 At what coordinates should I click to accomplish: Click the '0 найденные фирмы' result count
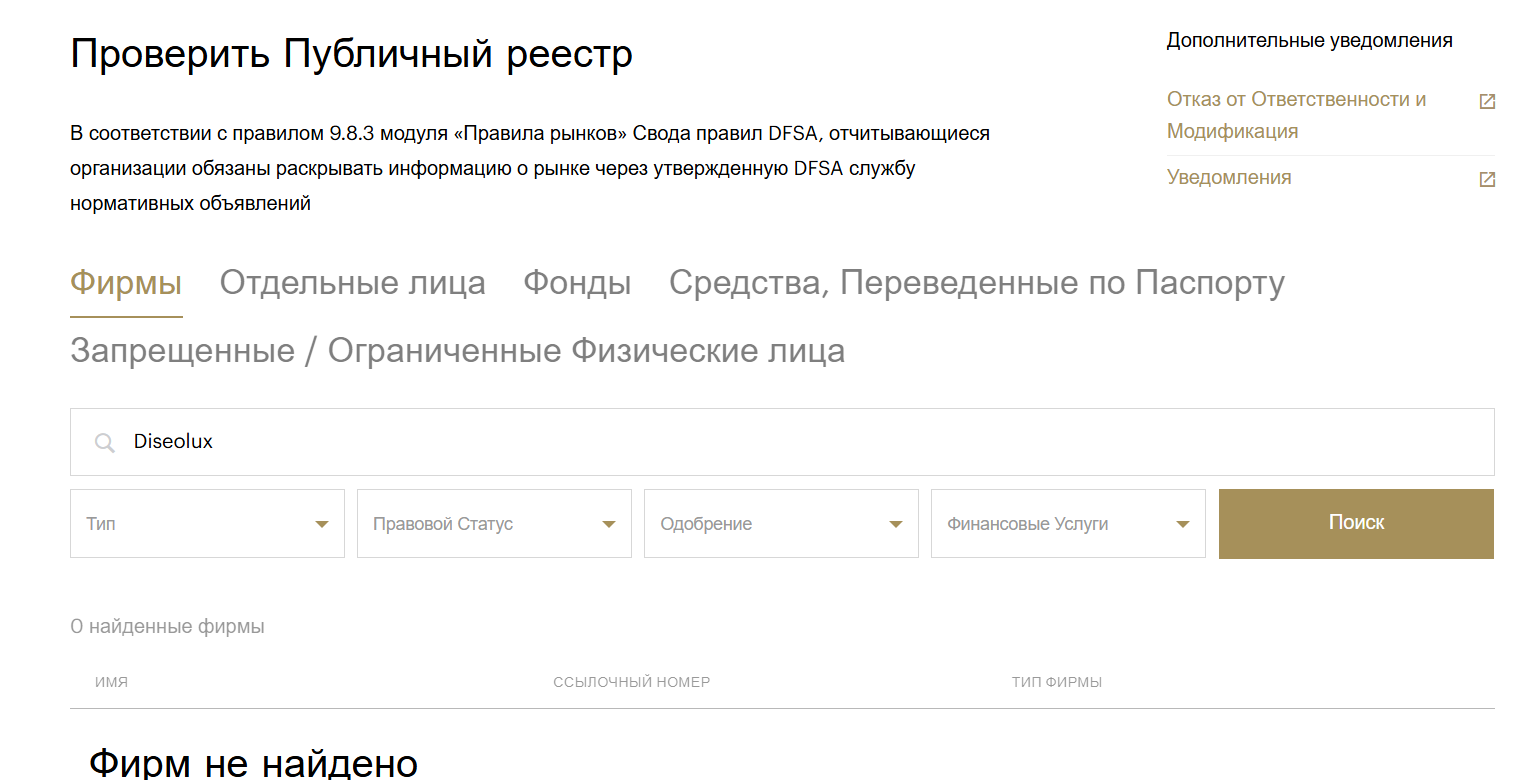click(167, 627)
